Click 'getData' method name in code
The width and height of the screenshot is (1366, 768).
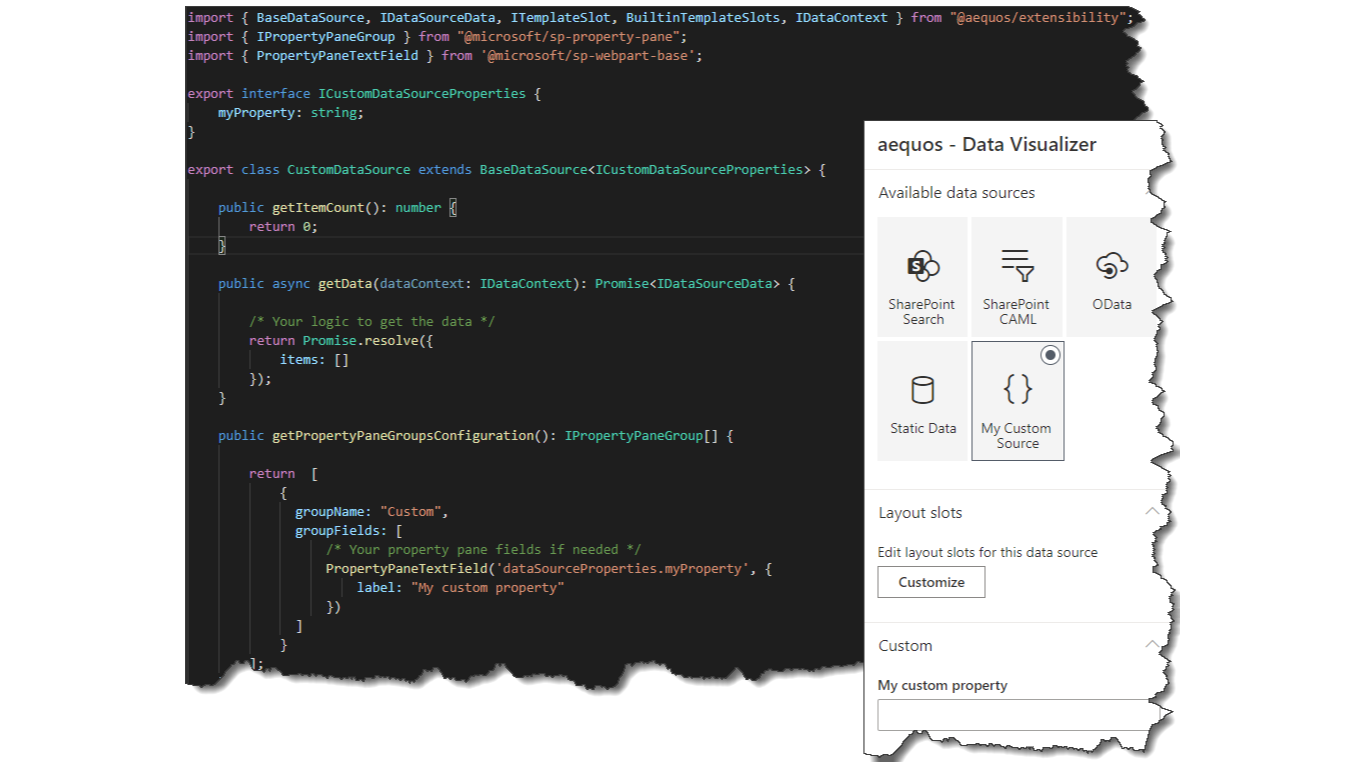coord(345,283)
